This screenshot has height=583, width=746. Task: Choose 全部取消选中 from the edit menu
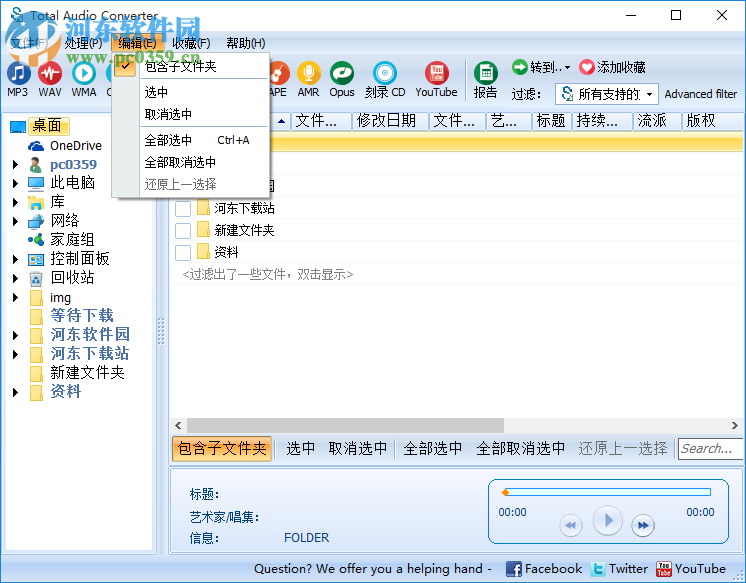point(191,162)
